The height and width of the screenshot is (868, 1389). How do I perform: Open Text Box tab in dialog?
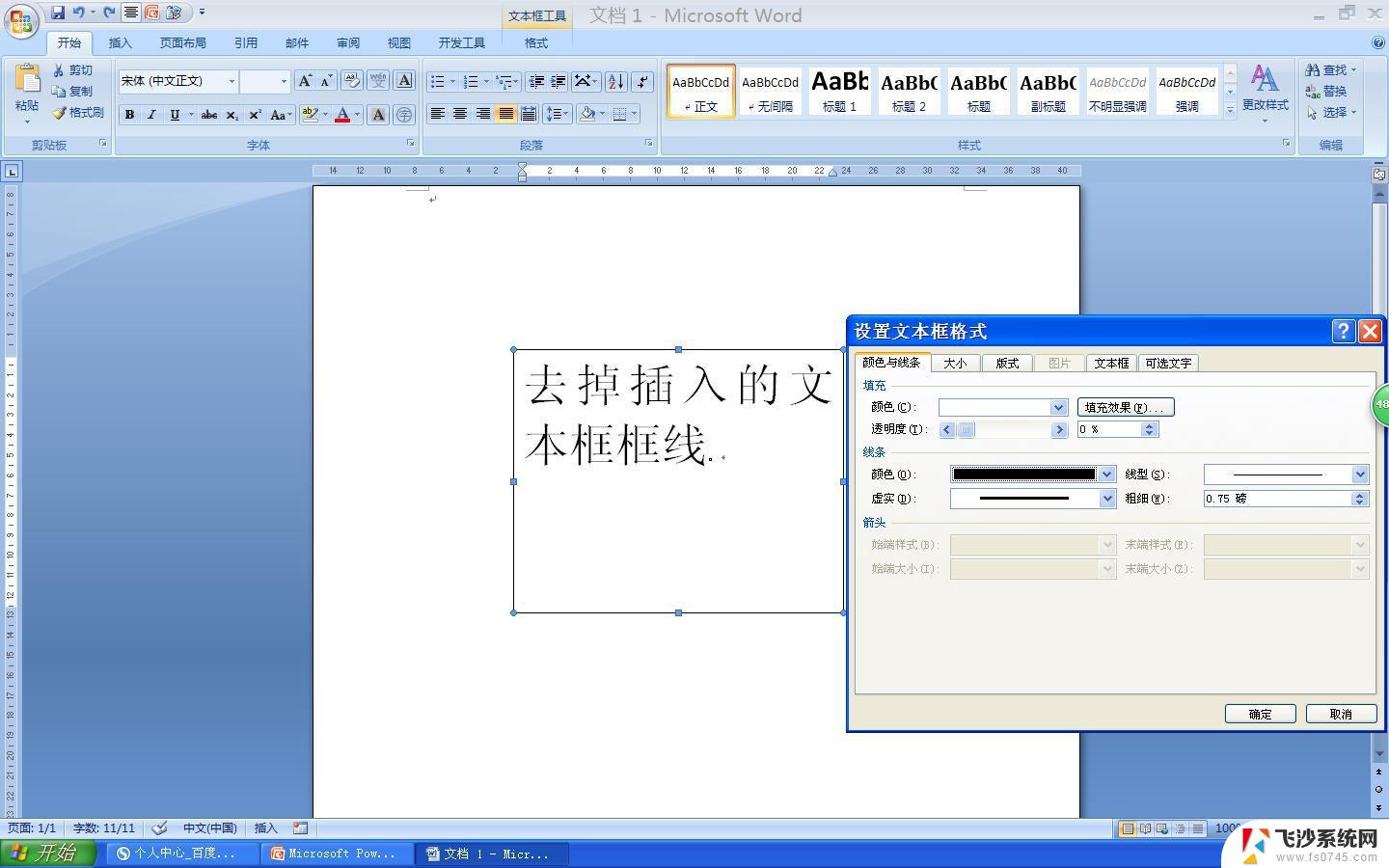click(x=1111, y=363)
